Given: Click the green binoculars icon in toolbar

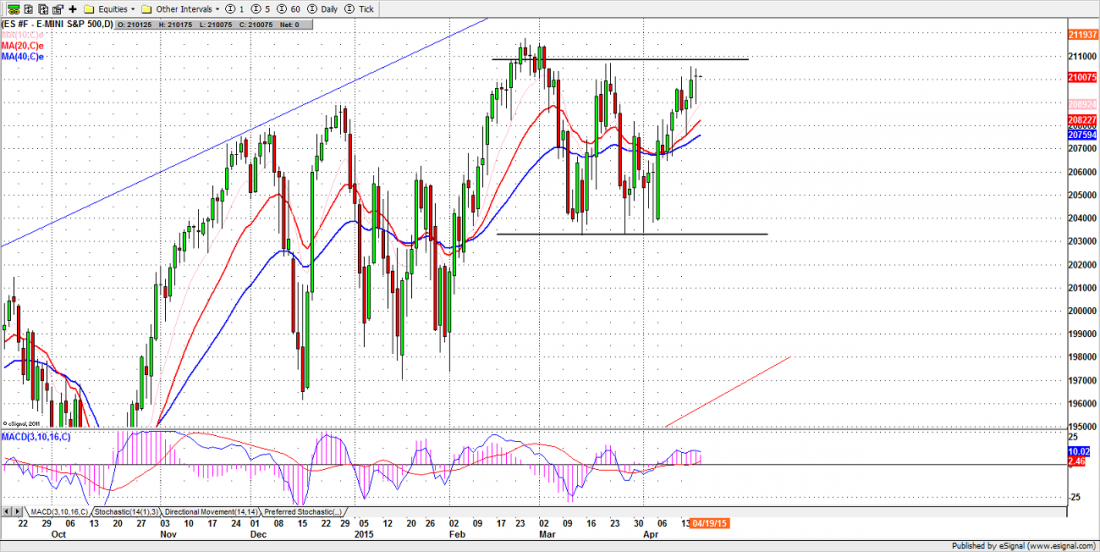Looking at the screenshot, I should (x=13, y=8).
